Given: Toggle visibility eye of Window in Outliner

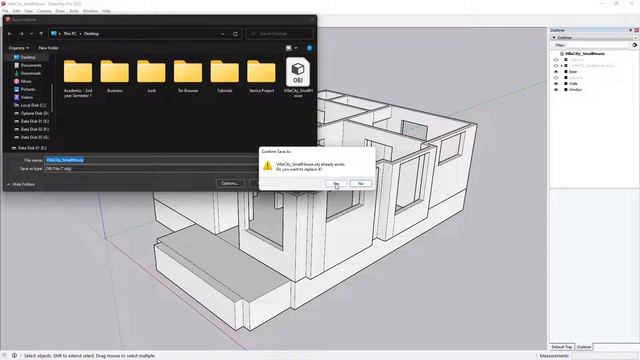Looking at the screenshot, I should tap(556, 89).
